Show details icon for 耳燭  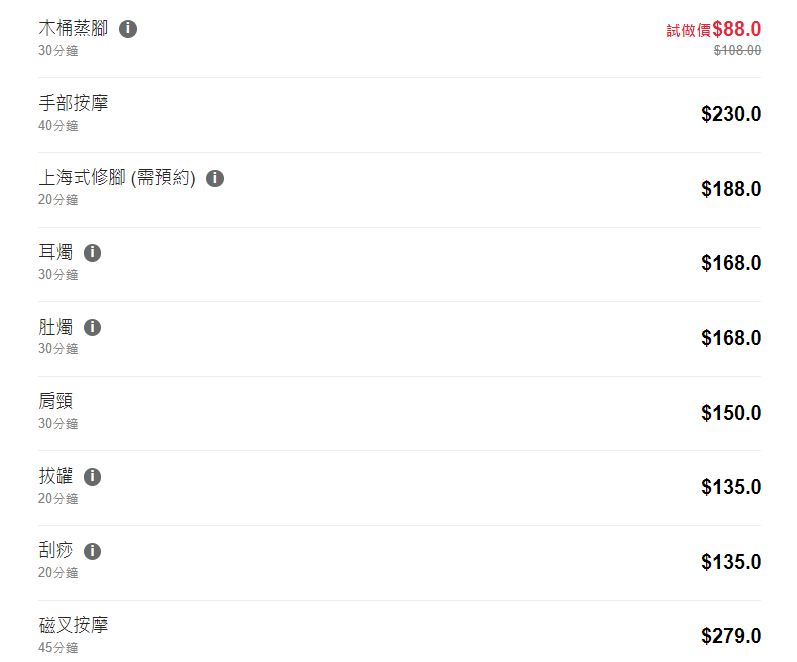pos(93,253)
